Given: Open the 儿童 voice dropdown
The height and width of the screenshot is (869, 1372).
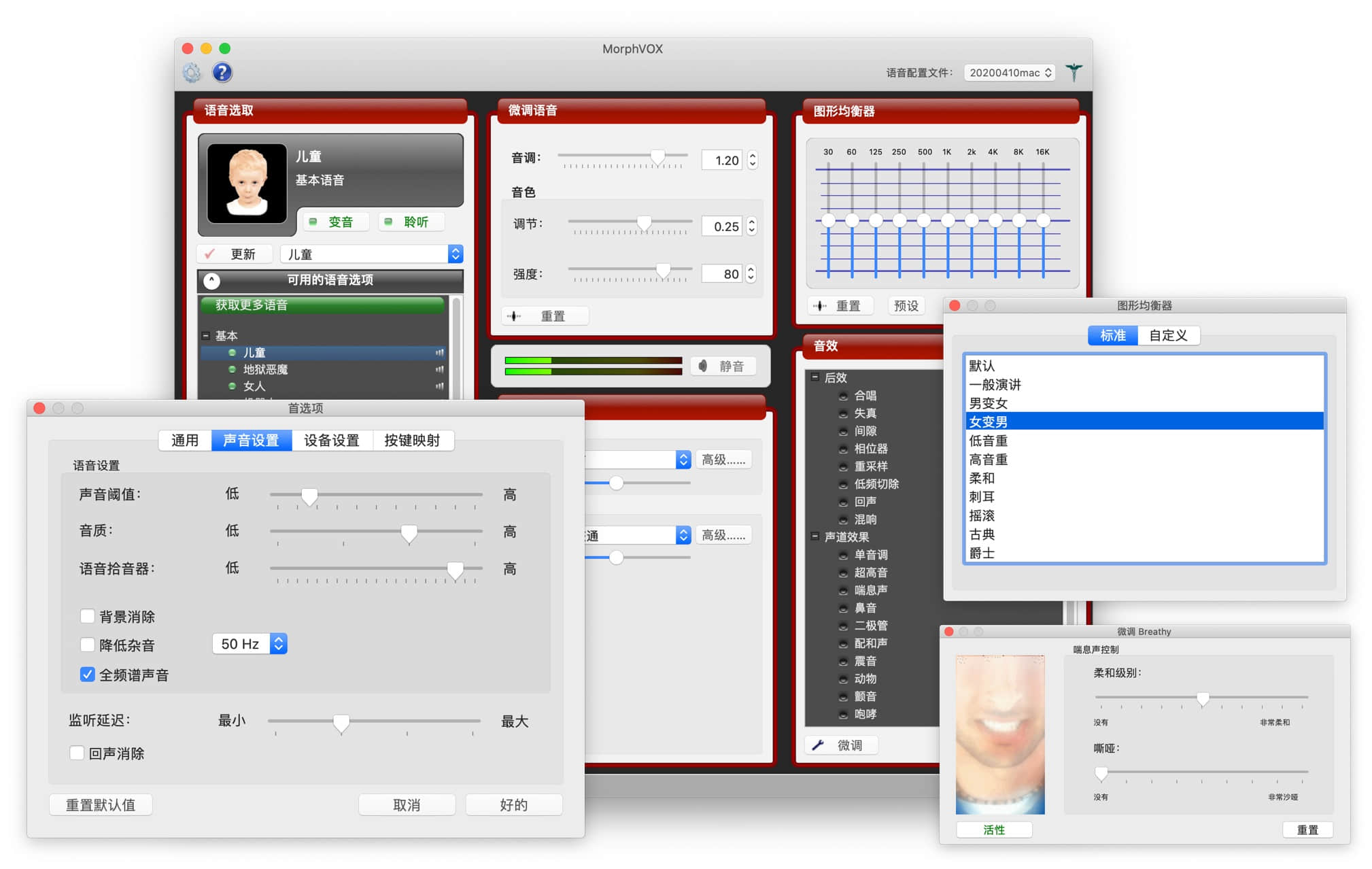Looking at the screenshot, I should pos(371,254).
